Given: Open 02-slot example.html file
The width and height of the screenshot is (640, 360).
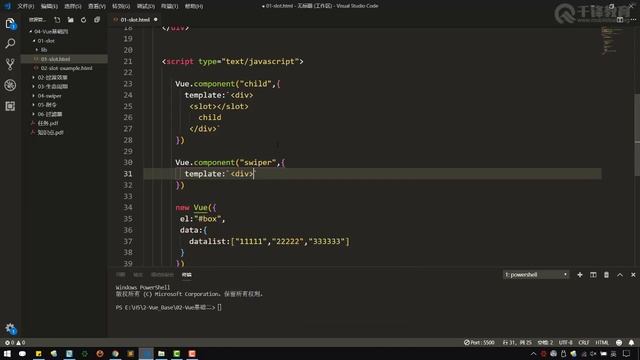Looking at the screenshot, I should coord(66,68).
